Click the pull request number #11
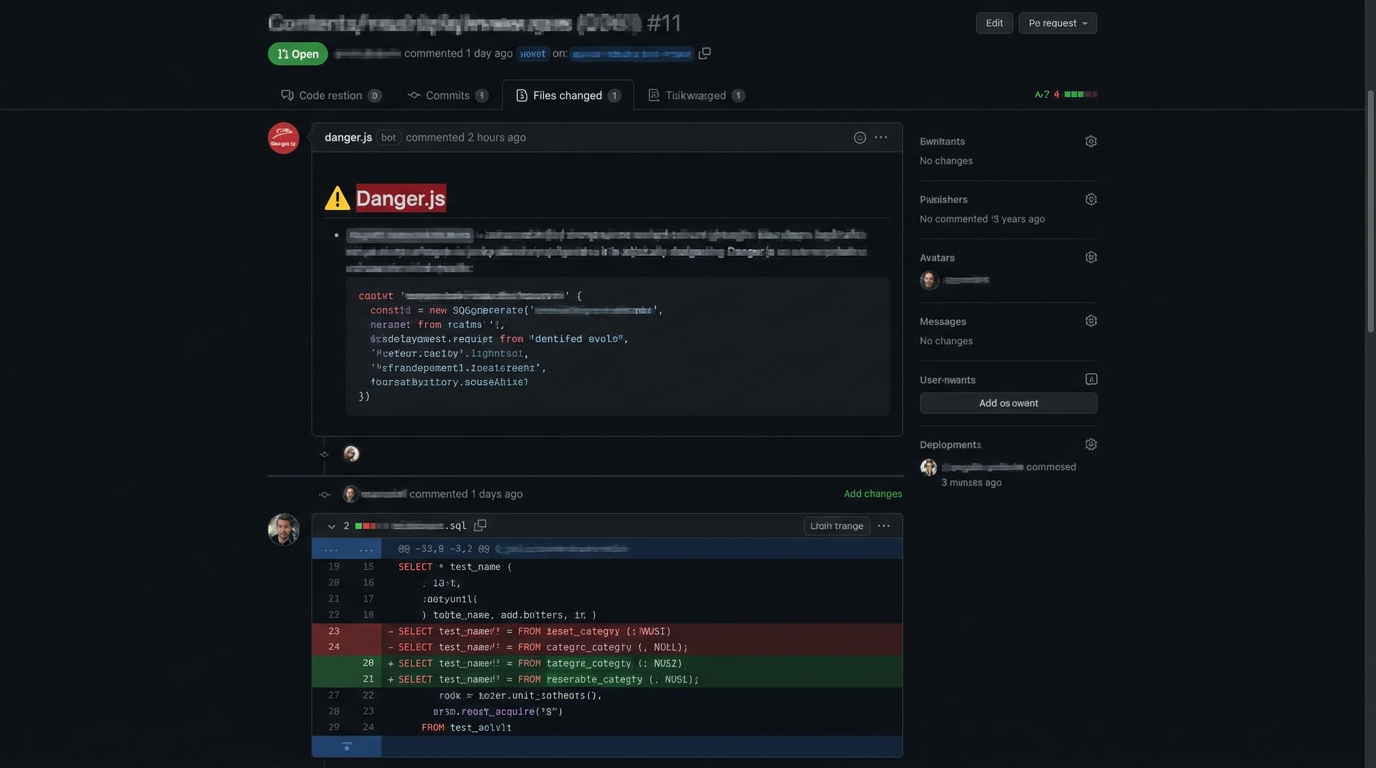The height and width of the screenshot is (768, 1376). (664, 23)
